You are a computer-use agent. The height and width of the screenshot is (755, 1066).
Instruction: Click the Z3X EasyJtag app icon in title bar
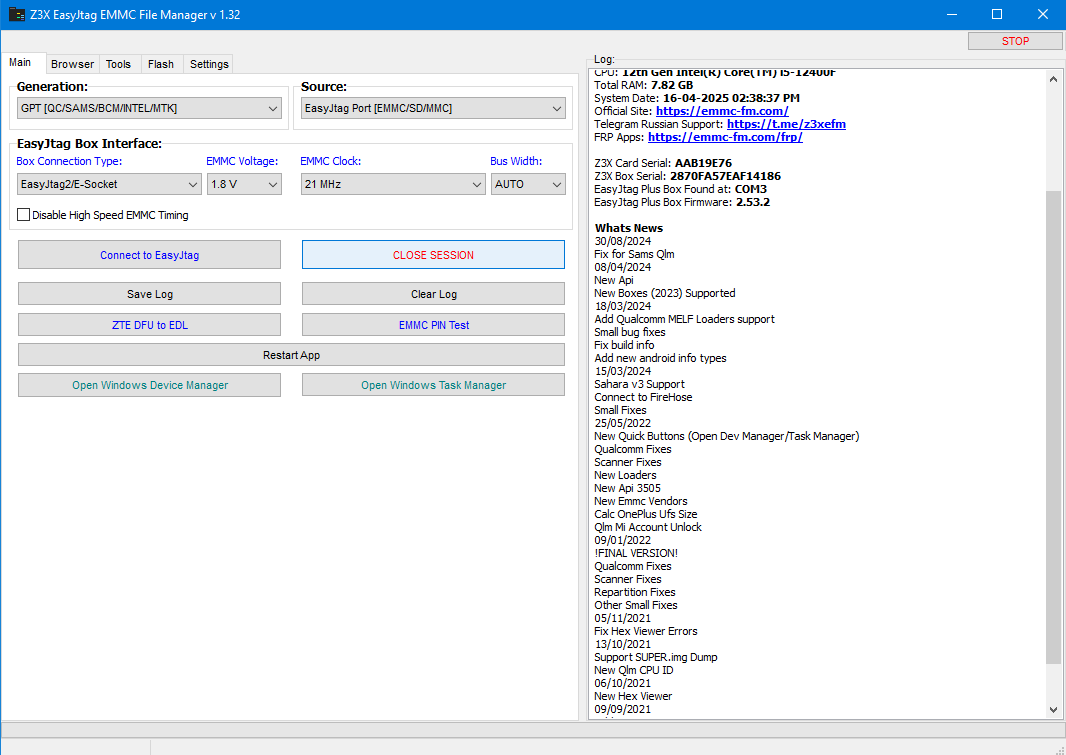point(17,14)
